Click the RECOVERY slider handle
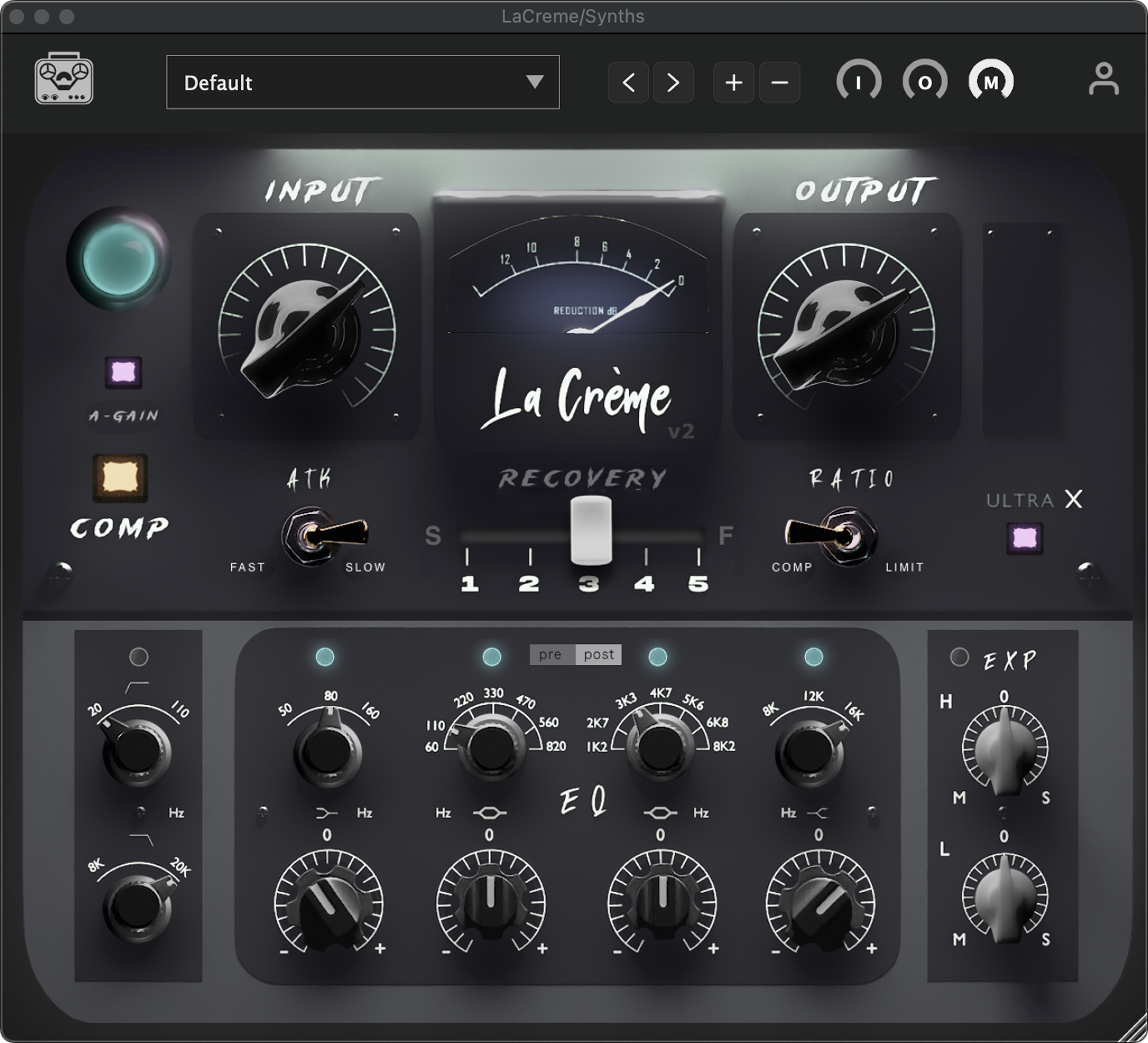 click(x=591, y=530)
